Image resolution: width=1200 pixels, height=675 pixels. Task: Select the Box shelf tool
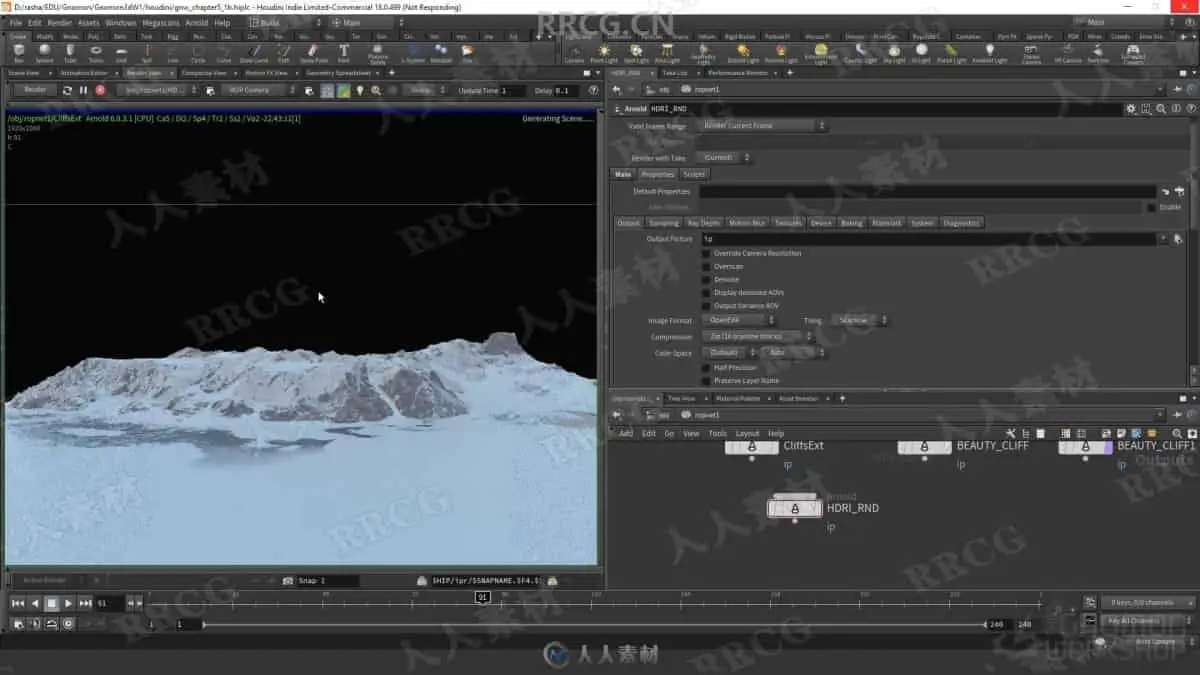pyautogui.click(x=19, y=52)
